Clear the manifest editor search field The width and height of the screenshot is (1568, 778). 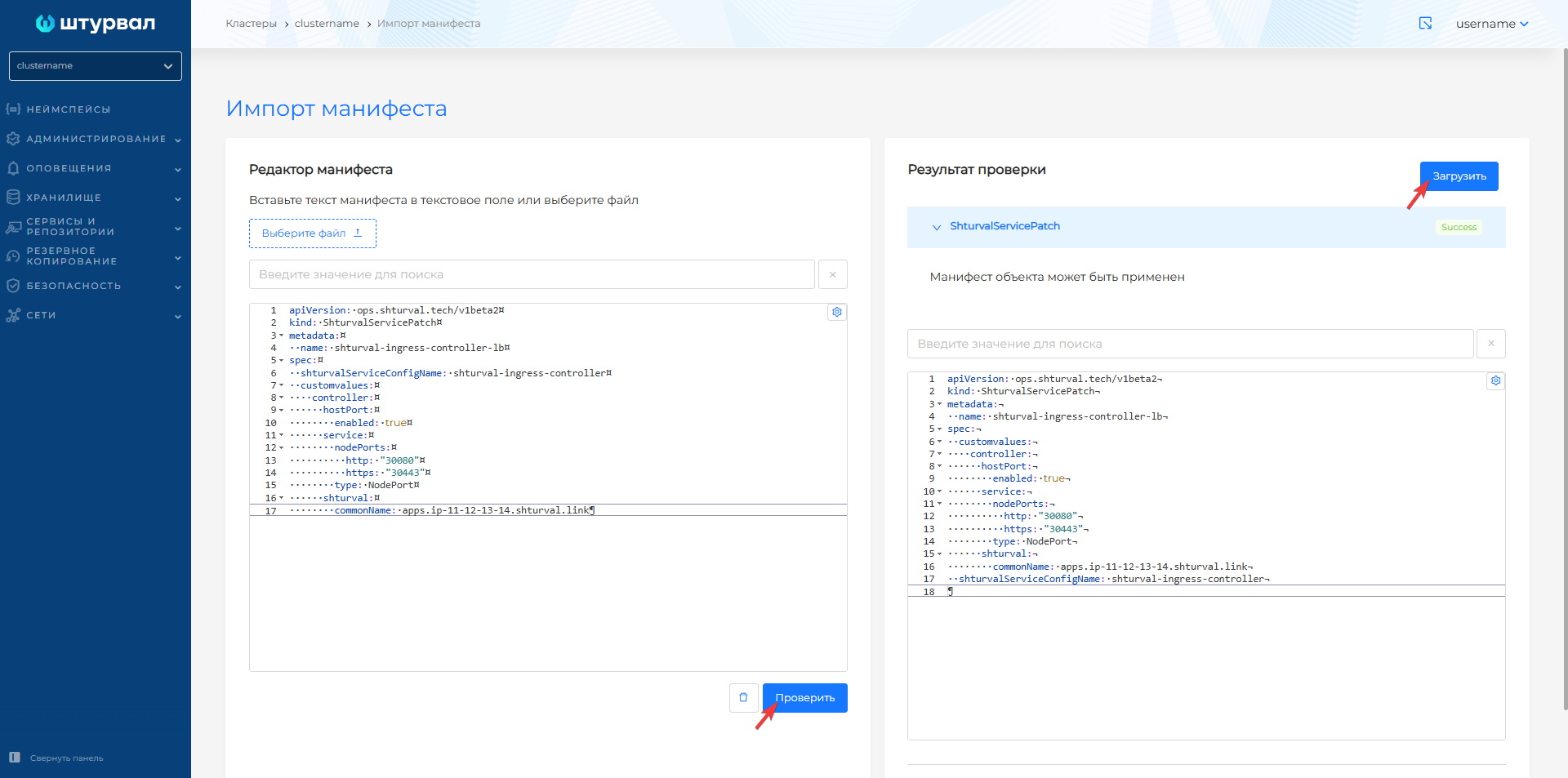click(x=832, y=274)
